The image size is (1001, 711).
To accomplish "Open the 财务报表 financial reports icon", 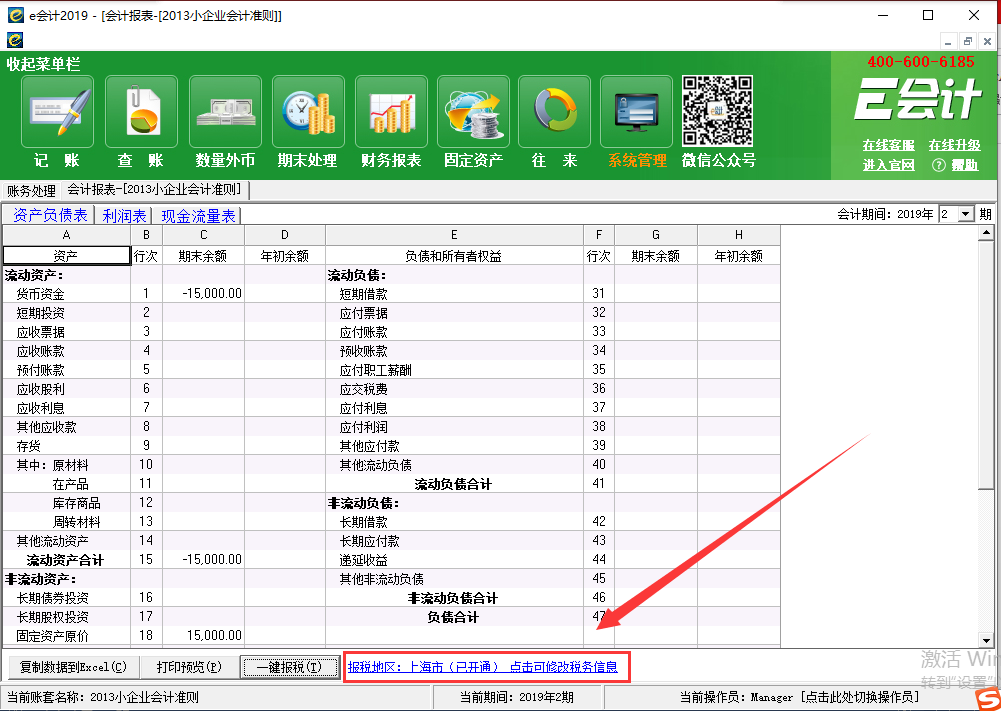I will click(391, 112).
